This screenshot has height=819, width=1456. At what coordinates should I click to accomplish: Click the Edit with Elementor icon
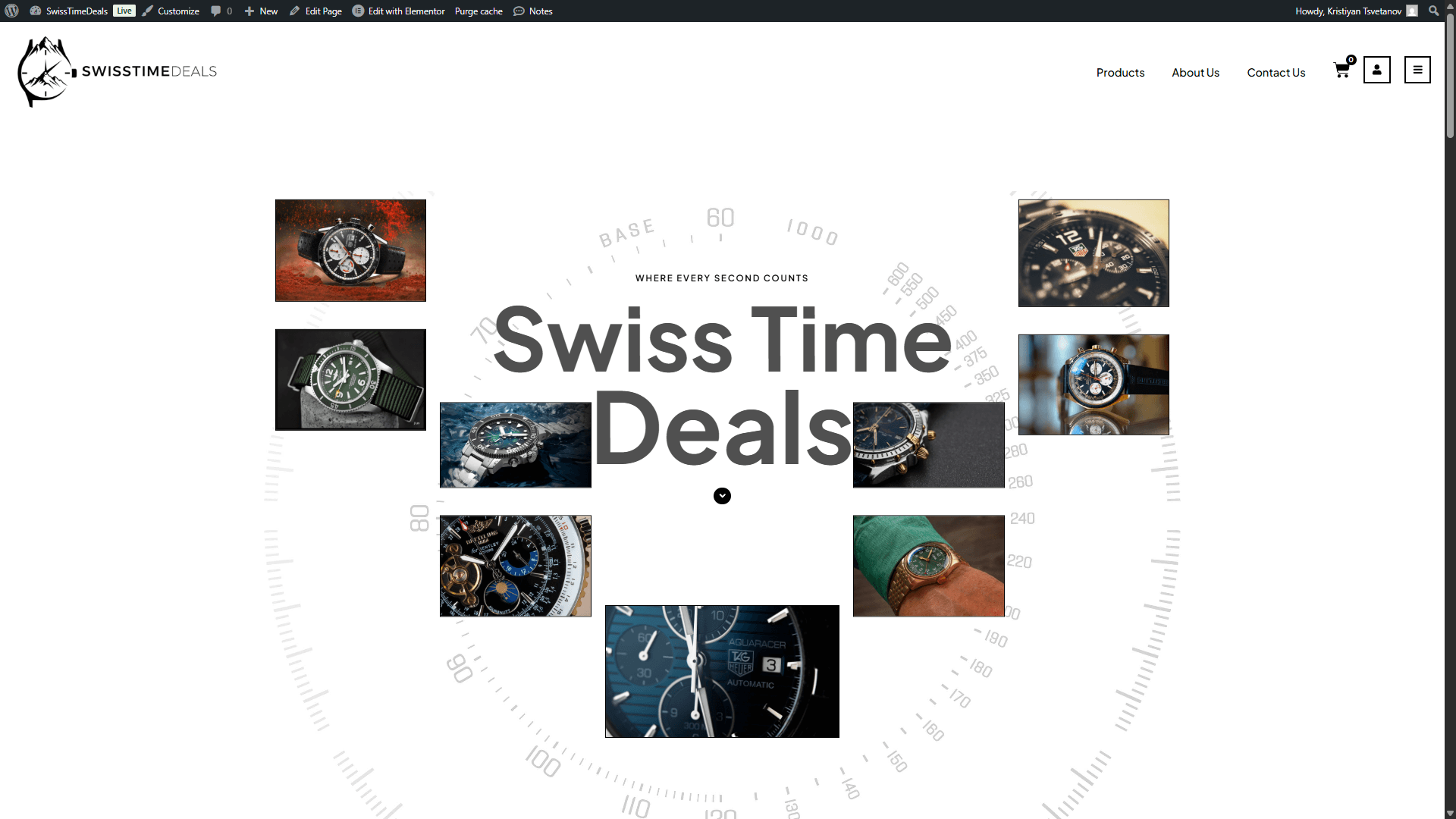[357, 11]
